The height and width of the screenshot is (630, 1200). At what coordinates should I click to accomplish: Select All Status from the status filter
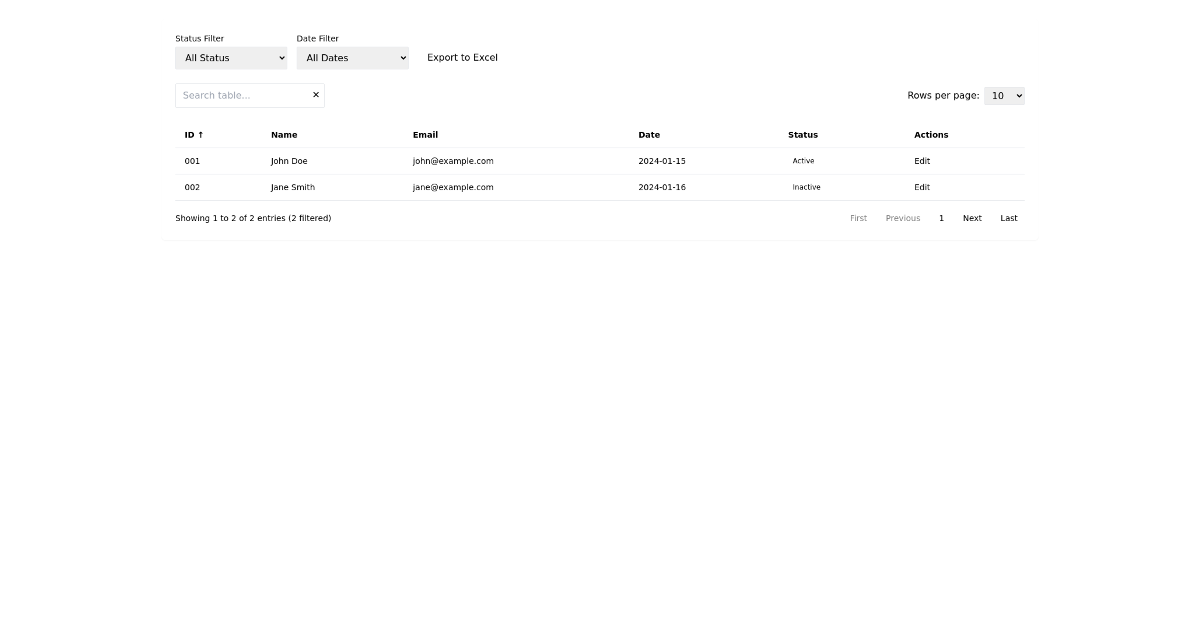click(x=230, y=57)
